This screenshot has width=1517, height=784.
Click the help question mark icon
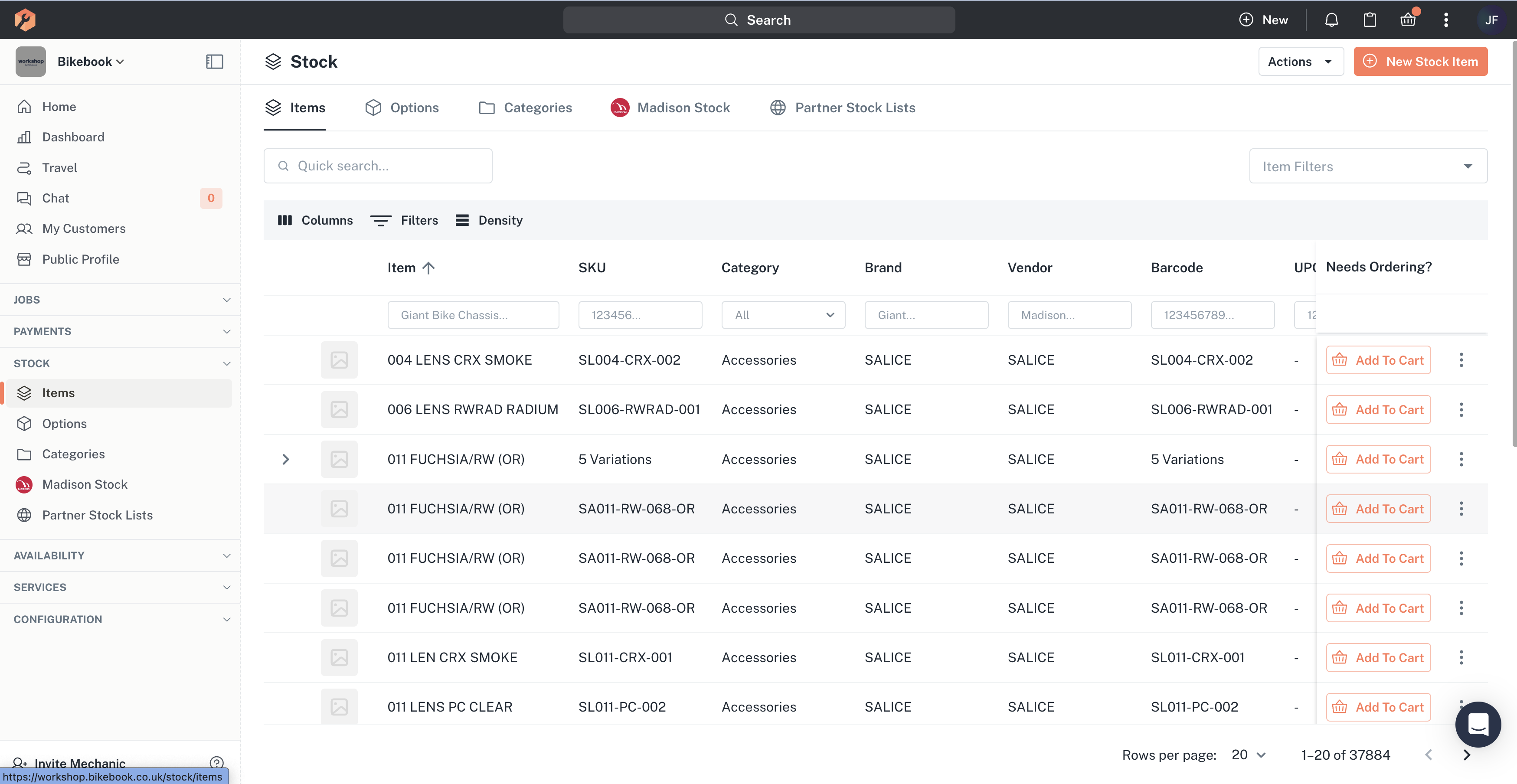coord(217,763)
